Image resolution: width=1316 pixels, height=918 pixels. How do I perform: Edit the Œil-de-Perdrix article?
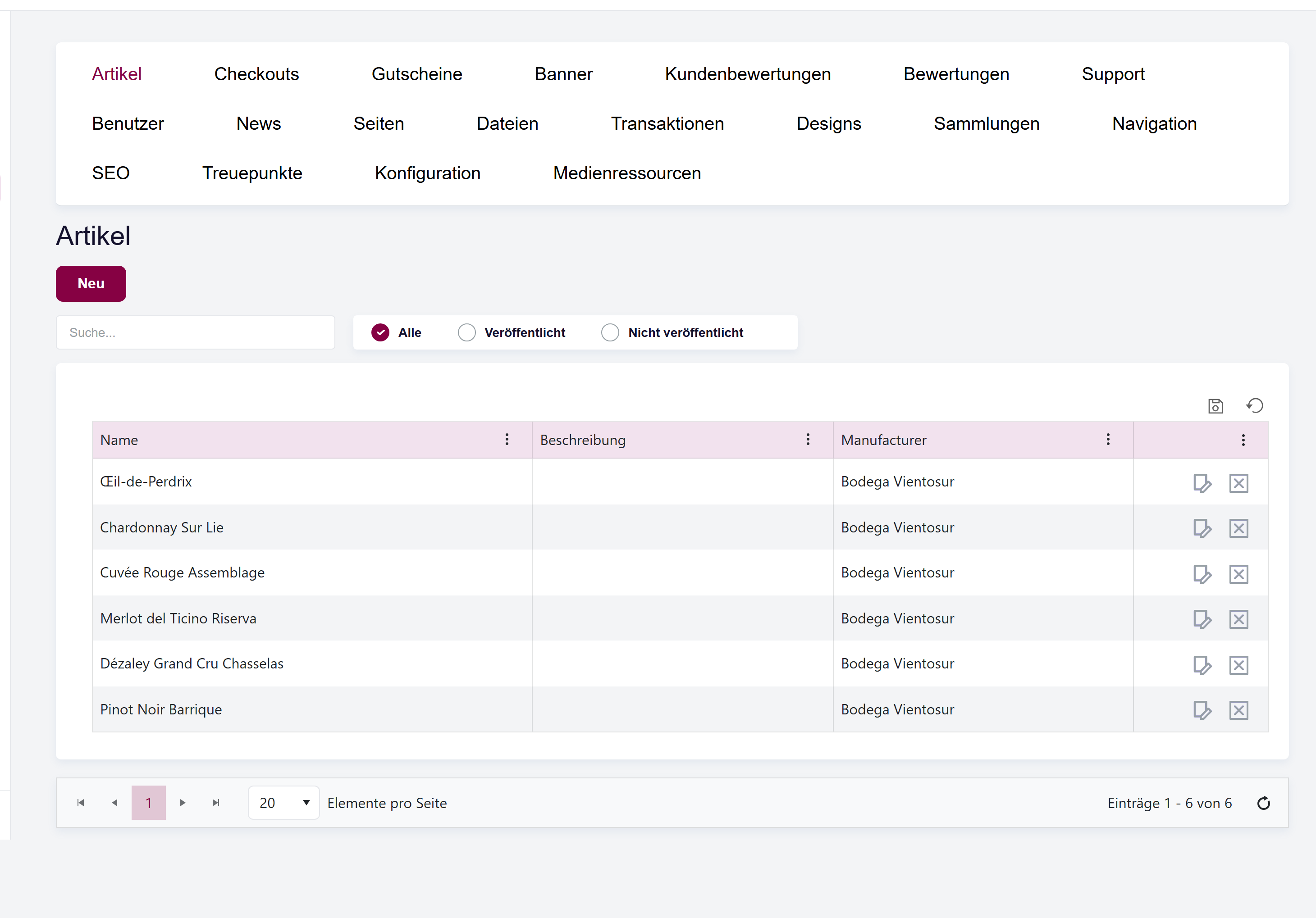(1202, 482)
